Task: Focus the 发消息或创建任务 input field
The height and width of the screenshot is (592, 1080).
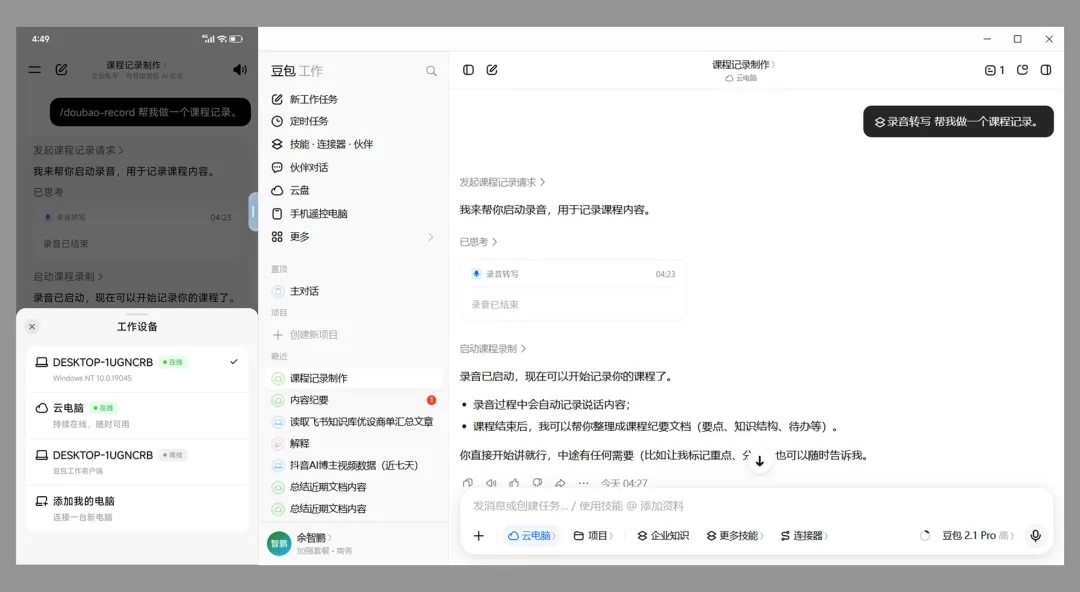Action: (x=756, y=506)
